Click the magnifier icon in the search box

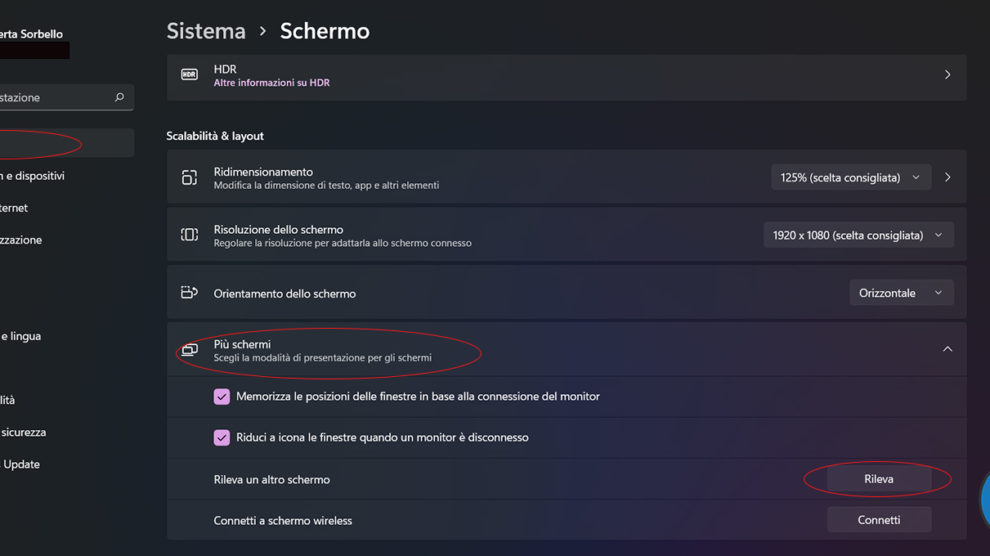pos(120,97)
